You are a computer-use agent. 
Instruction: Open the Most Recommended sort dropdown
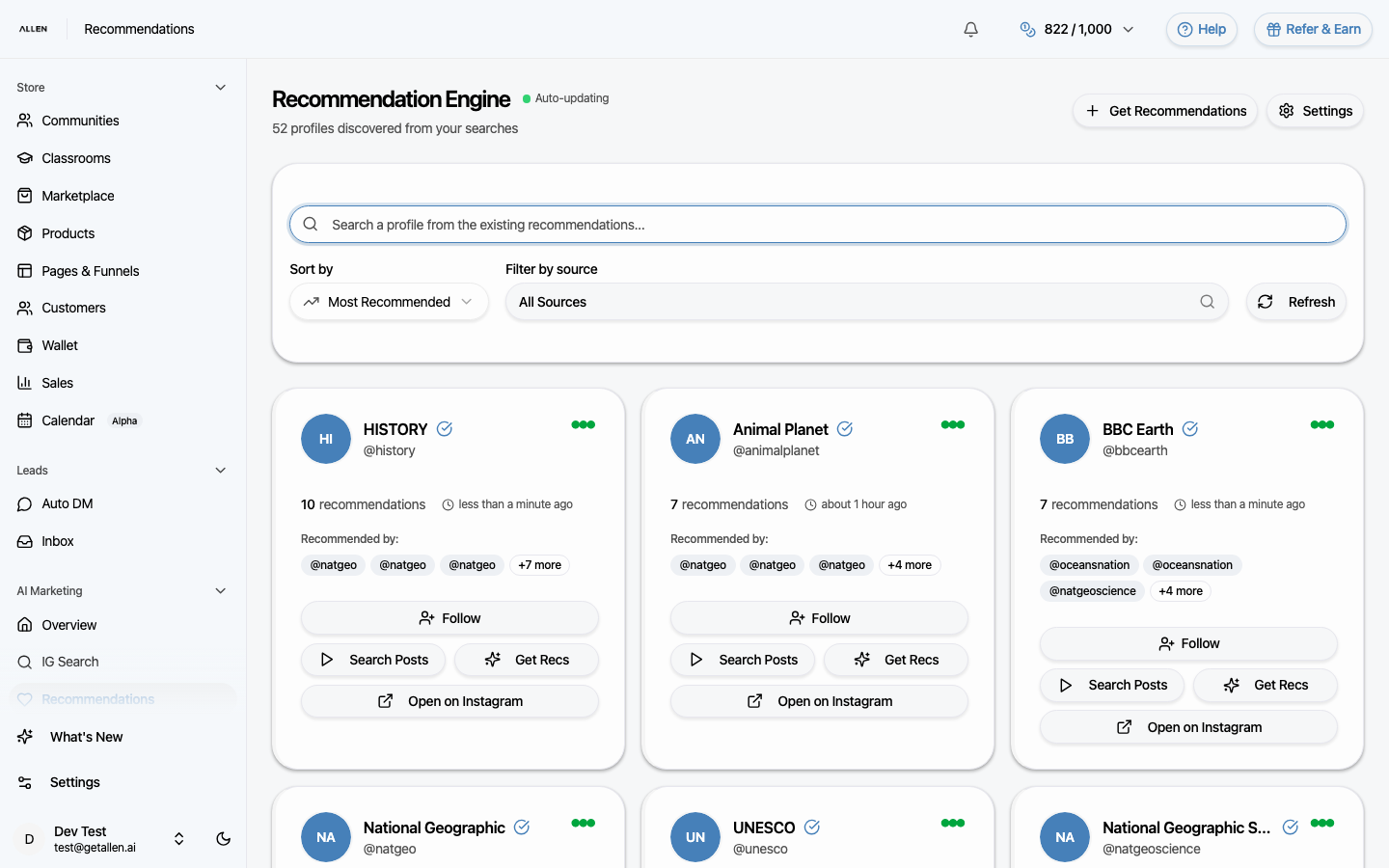tap(389, 302)
